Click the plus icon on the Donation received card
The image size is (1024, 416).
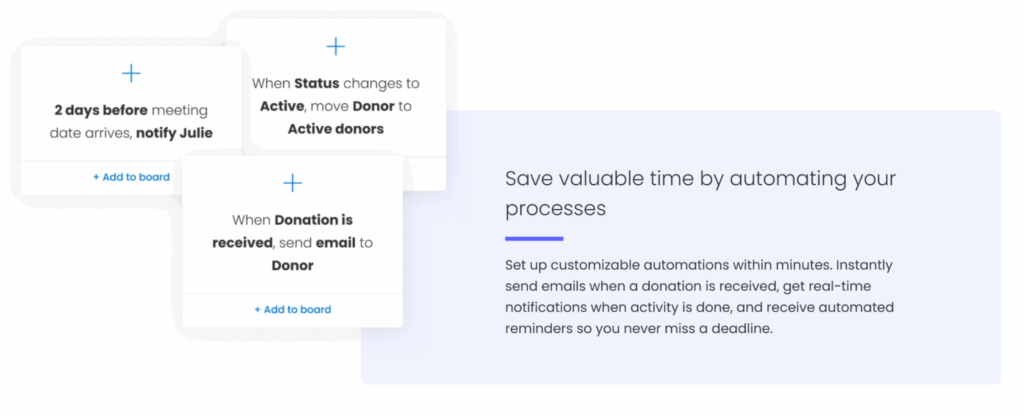tap(293, 183)
